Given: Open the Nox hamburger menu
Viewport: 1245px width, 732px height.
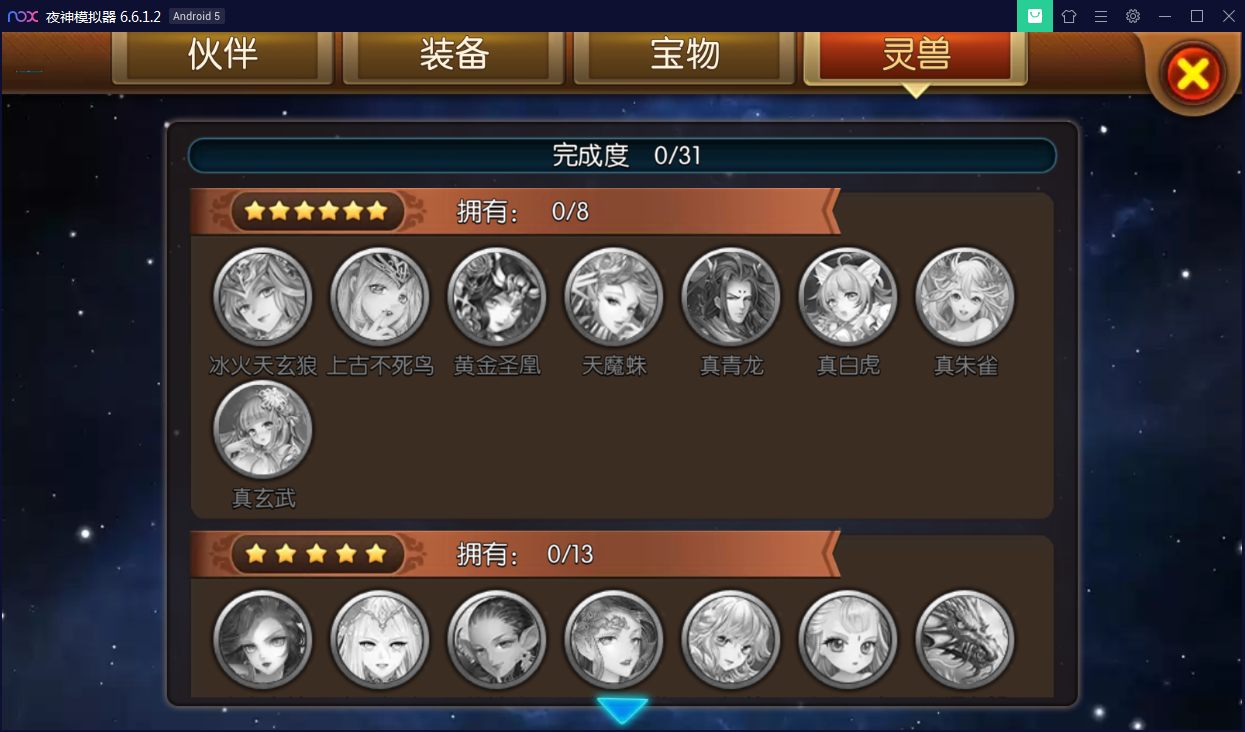Looking at the screenshot, I should click(x=1101, y=16).
